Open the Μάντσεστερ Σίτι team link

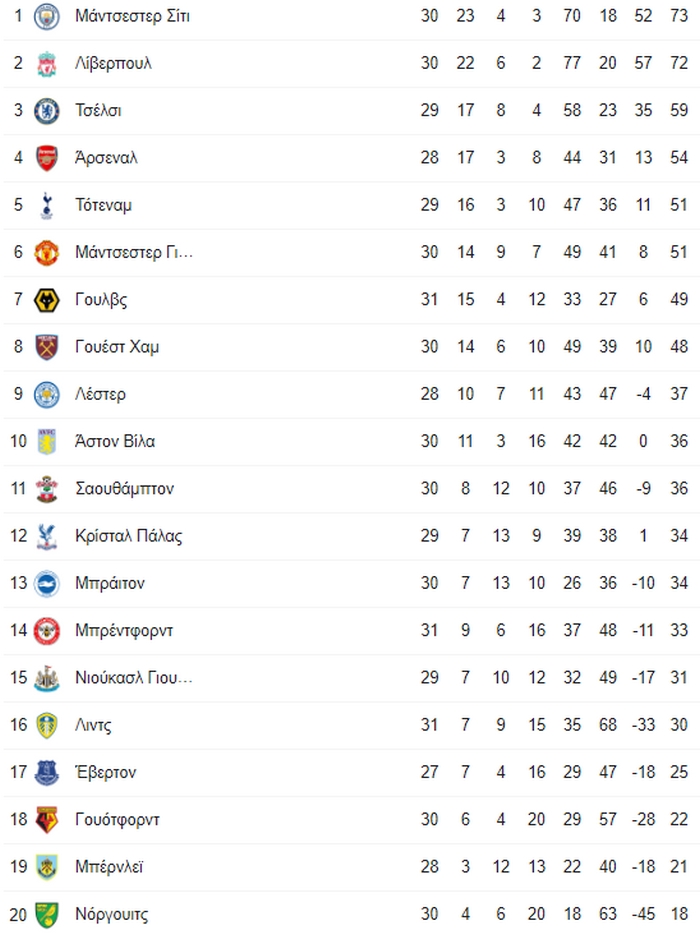coord(132,16)
